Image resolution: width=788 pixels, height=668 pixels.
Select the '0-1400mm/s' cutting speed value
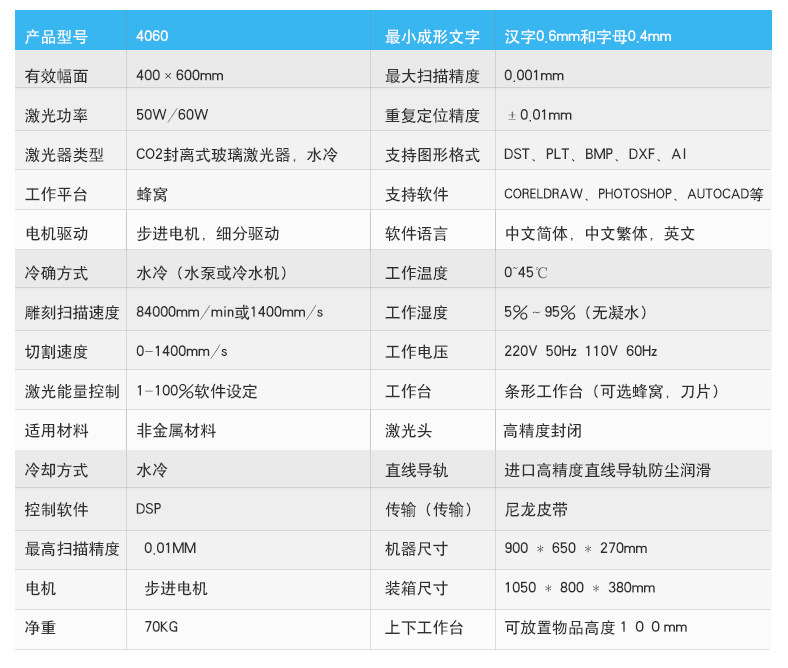click(x=181, y=351)
